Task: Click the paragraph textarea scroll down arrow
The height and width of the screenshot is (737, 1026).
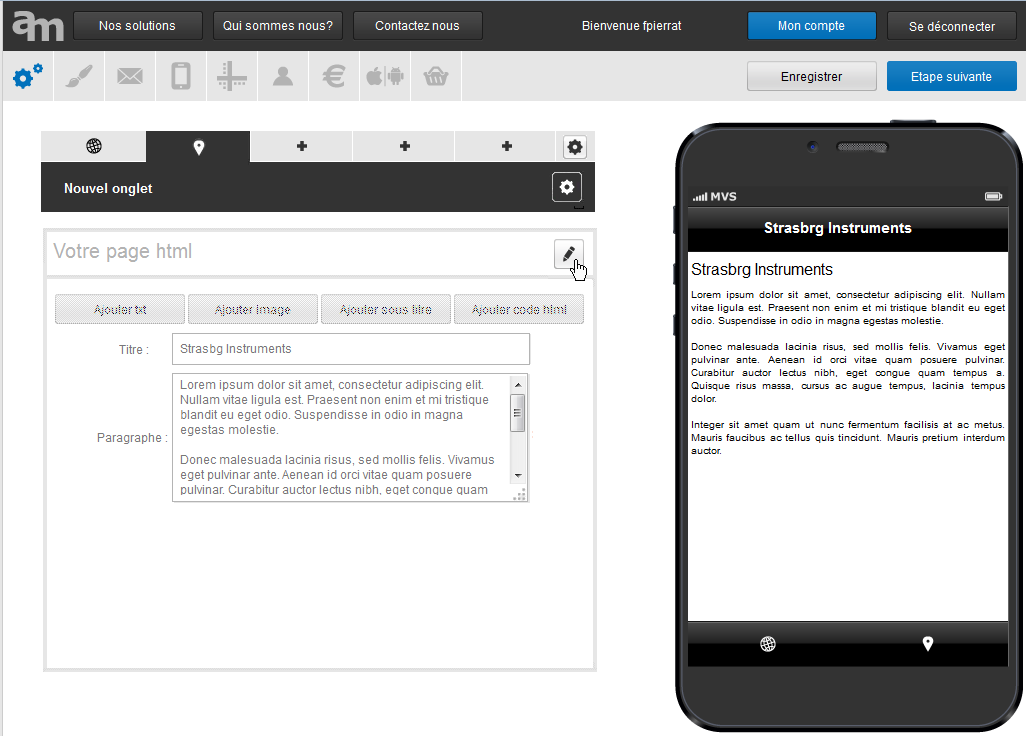Action: coord(518,475)
